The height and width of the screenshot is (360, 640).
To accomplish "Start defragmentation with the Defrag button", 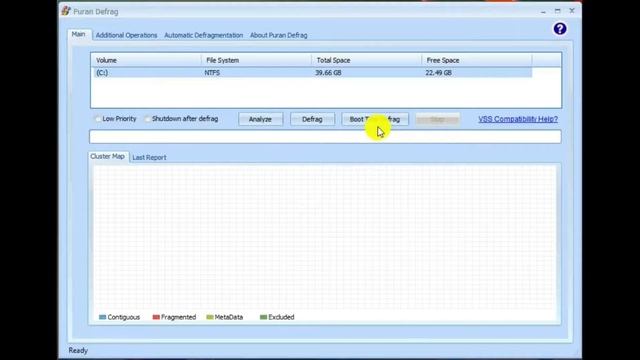I will (312, 119).
